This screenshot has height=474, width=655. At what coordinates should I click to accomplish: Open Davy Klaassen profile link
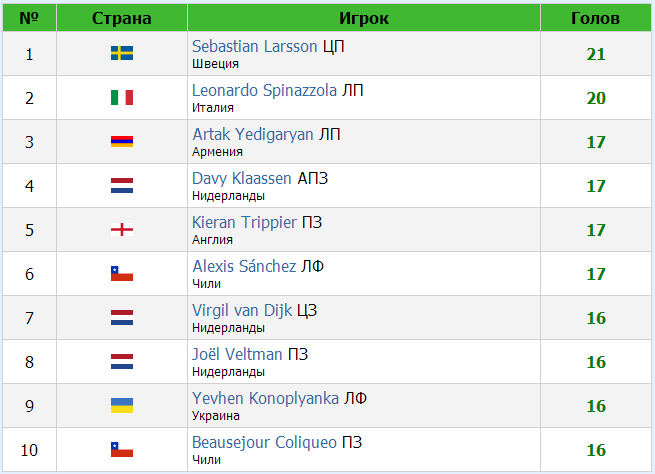tap(241, 178)
